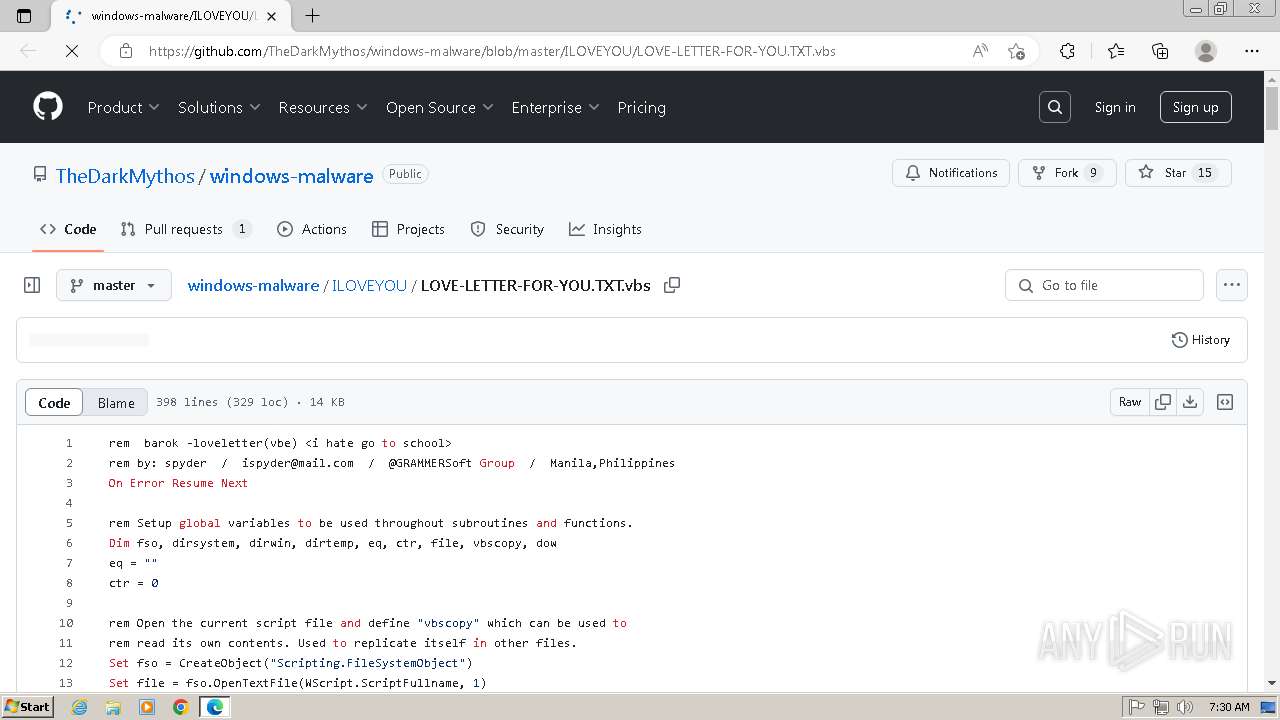Close the windows-malware browser tab
Image resolution: width=1280 pixels, height=720 pixels.
271,16
